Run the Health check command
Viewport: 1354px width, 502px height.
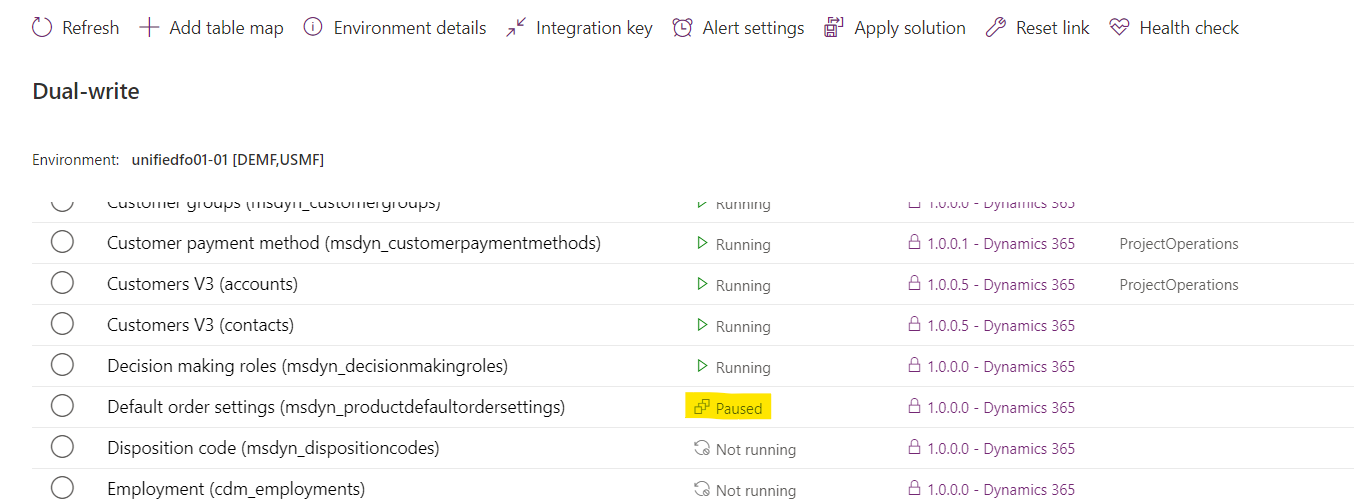1189,28
